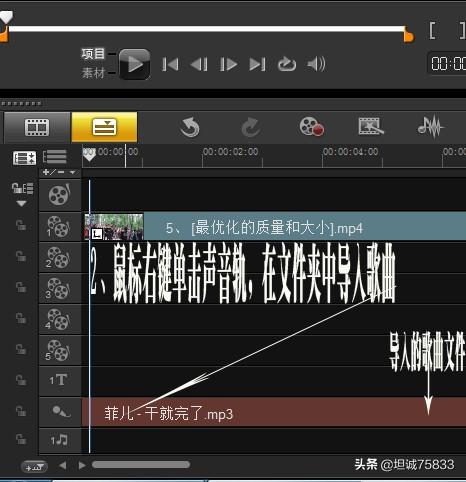Click the 00:00:04:00 mark on ruler
466x482 pixels.
coord(351,152)
